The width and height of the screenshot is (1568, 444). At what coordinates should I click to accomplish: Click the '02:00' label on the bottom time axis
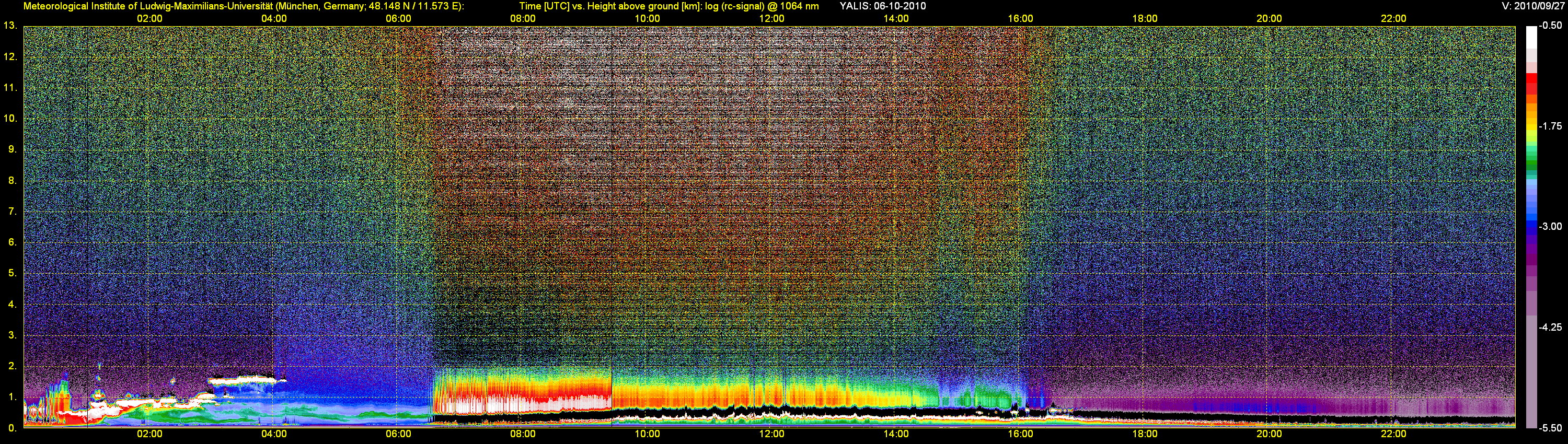149,434
